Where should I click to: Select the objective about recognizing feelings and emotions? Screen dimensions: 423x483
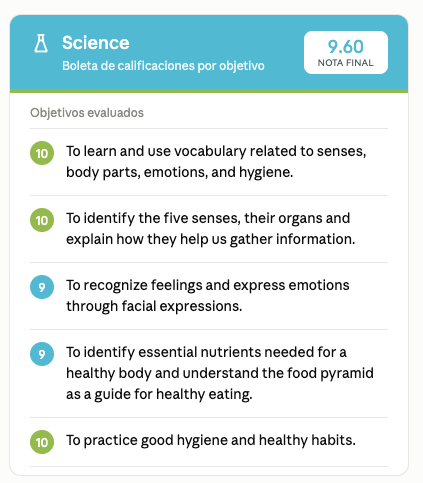(209, 296)
